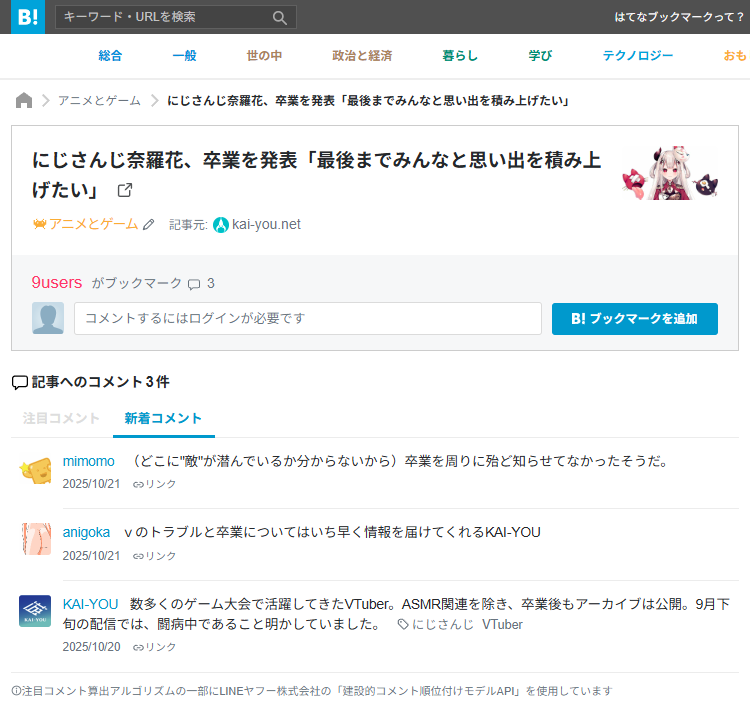Open the テクノロジー category menu
Screen dimensions: 750x720
pos(637,56)
